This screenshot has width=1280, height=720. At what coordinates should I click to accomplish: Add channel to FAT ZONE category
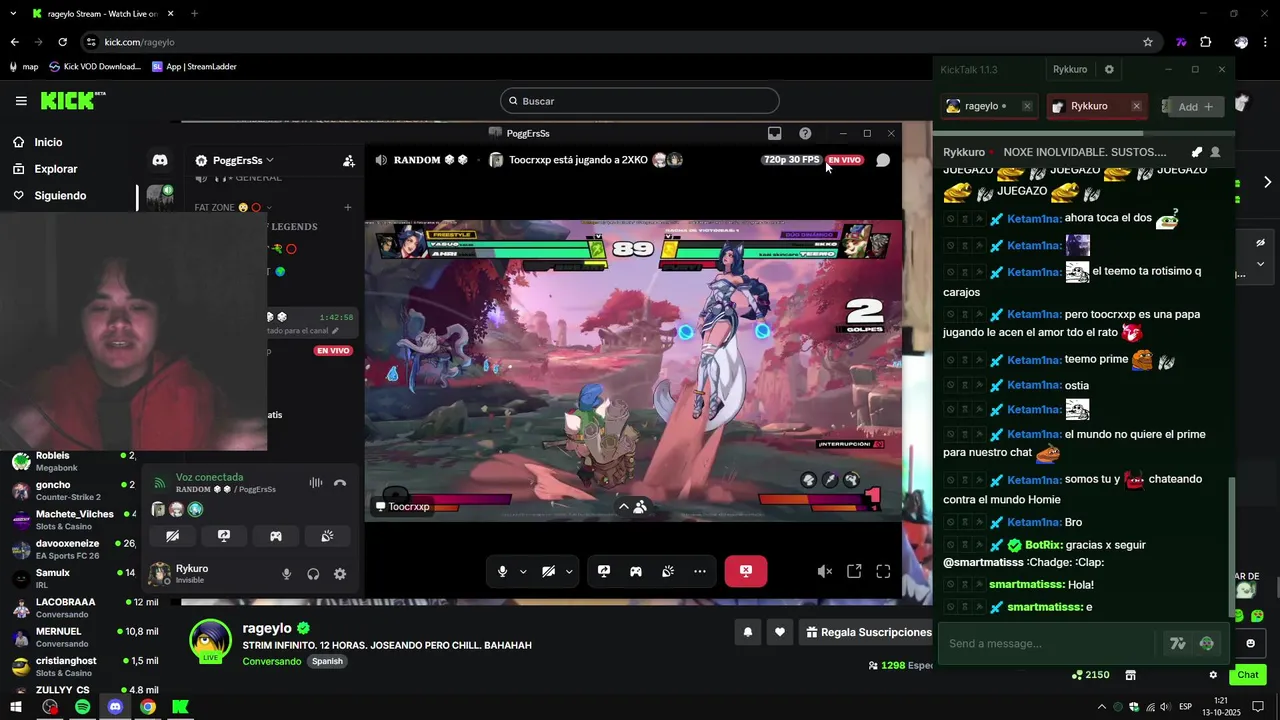[347, 208]
